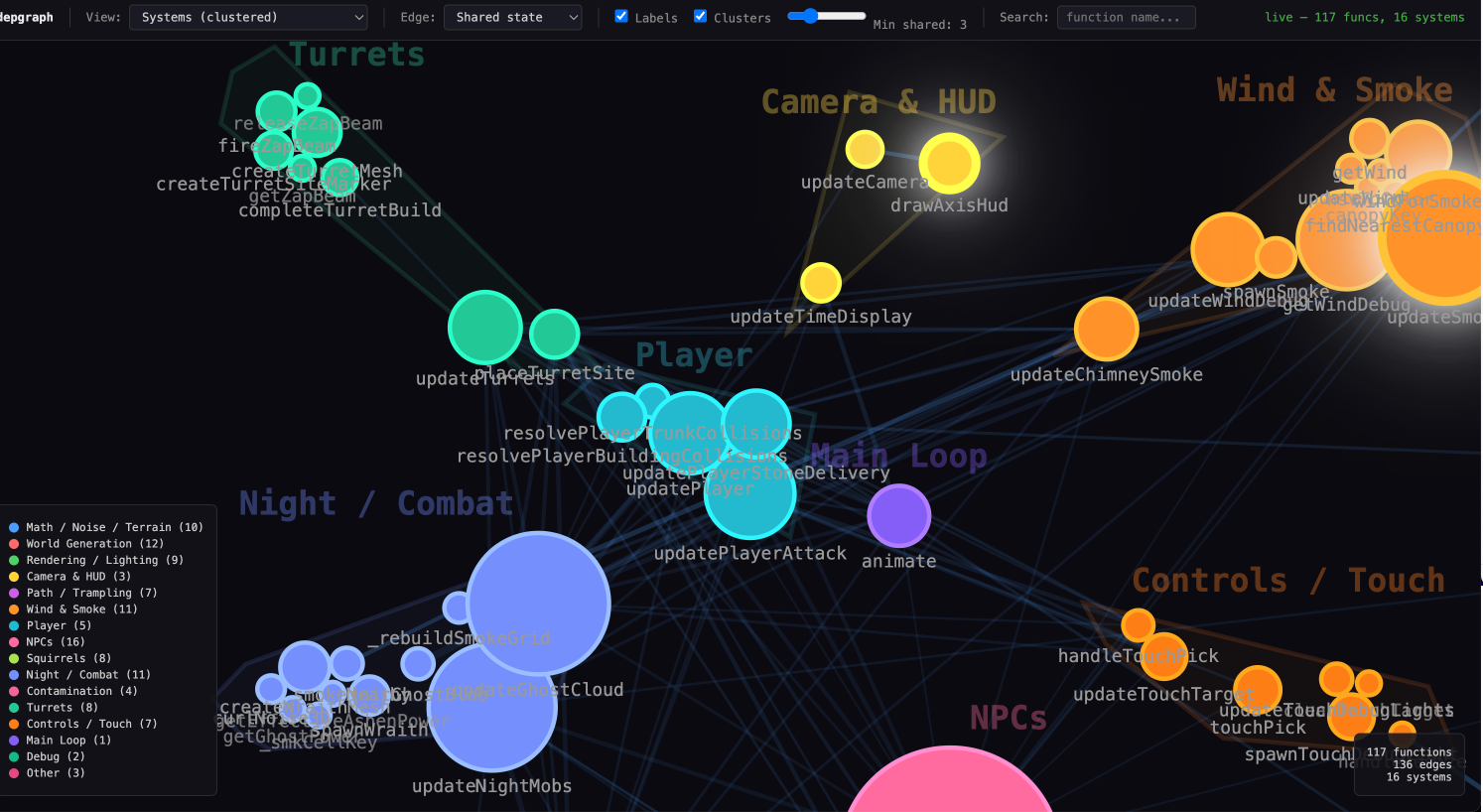Click the updateTimeDisplay yellow node
The image size is (1483, 812).
click(x=821, y=283)
